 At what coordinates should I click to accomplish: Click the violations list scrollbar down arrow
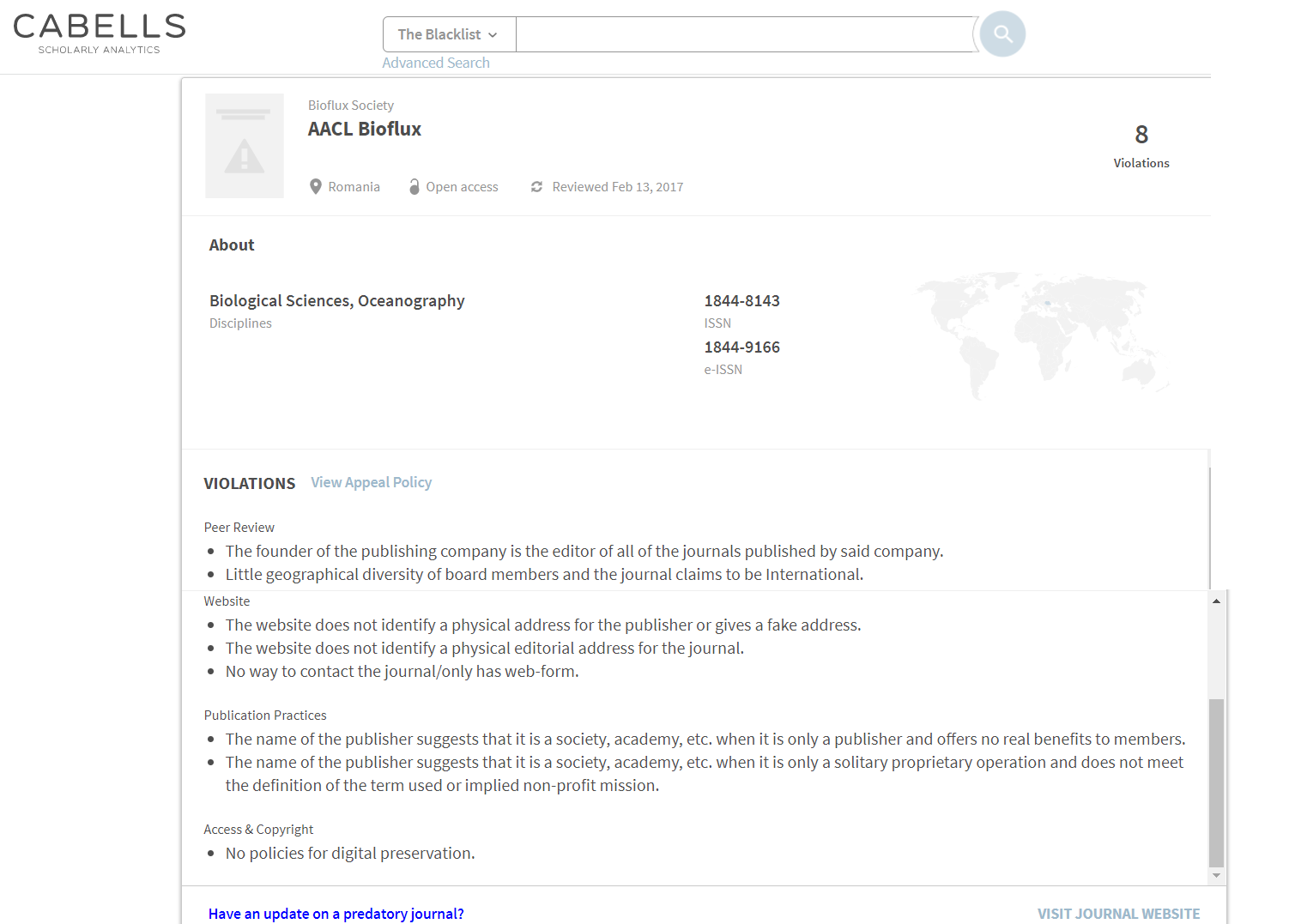pyautogui.click(x=1216, y=875)
